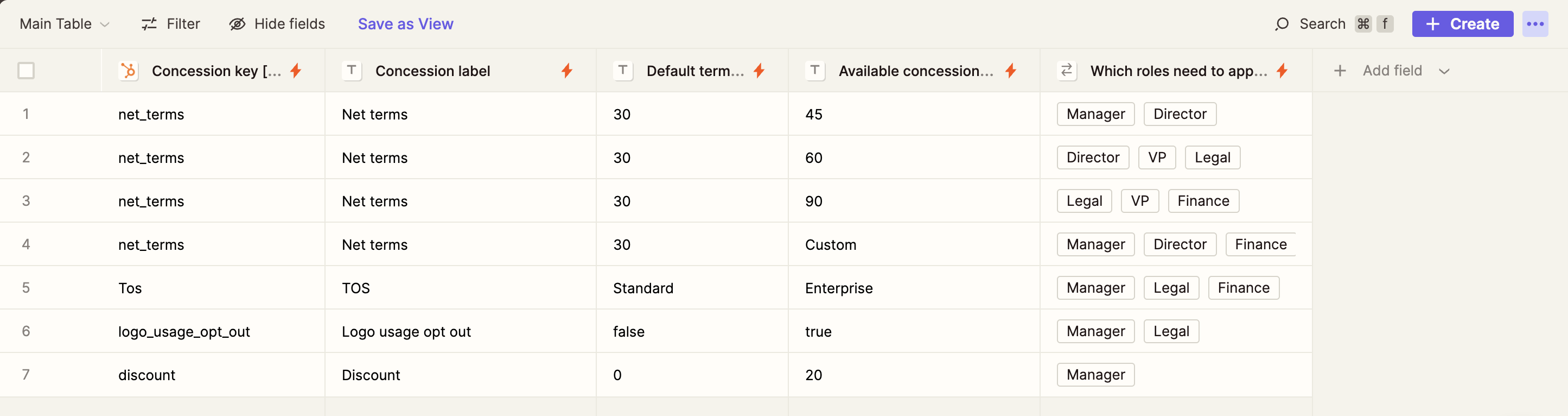Click lightning bolt next to Available concession column
This screenshot has width=1568, height=416.
(1011, 71)
